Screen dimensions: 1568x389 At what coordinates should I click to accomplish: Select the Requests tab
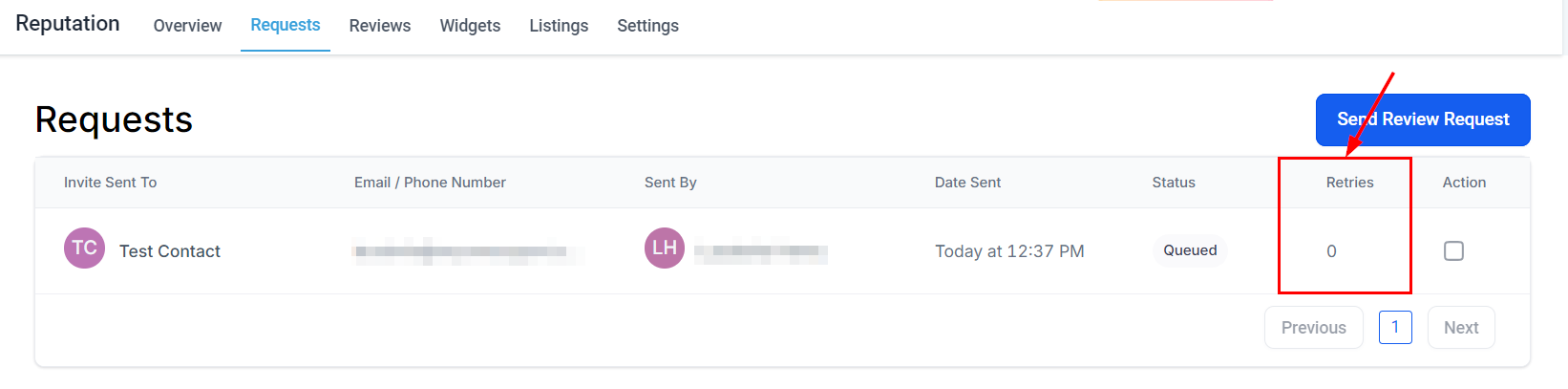pos(286,25)
